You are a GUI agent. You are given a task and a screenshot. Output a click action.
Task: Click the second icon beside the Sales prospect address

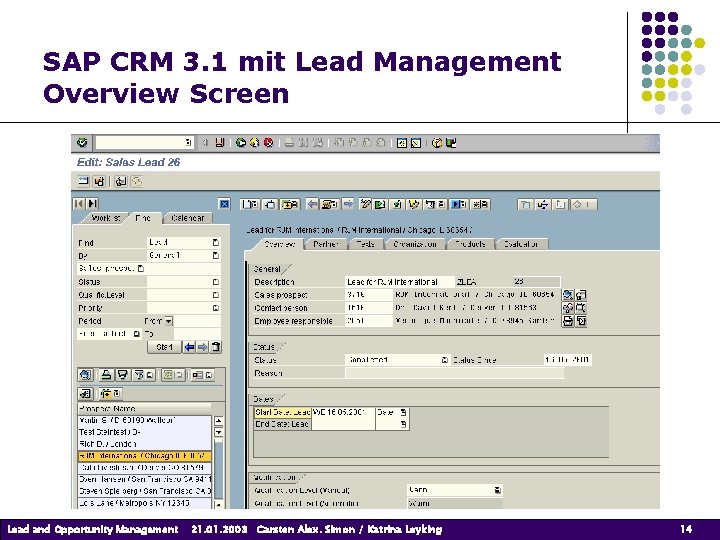pyautogui.click(x=581, y=295)
